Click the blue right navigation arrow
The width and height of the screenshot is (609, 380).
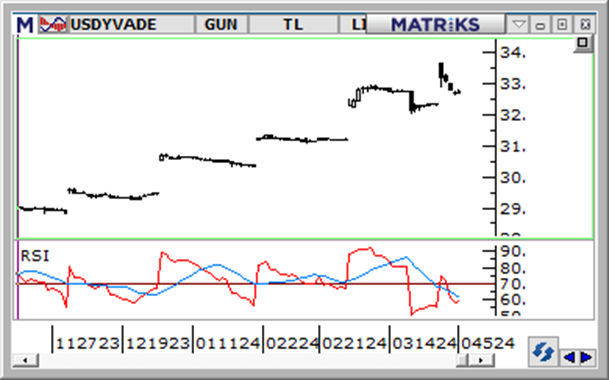pos(586,357)
